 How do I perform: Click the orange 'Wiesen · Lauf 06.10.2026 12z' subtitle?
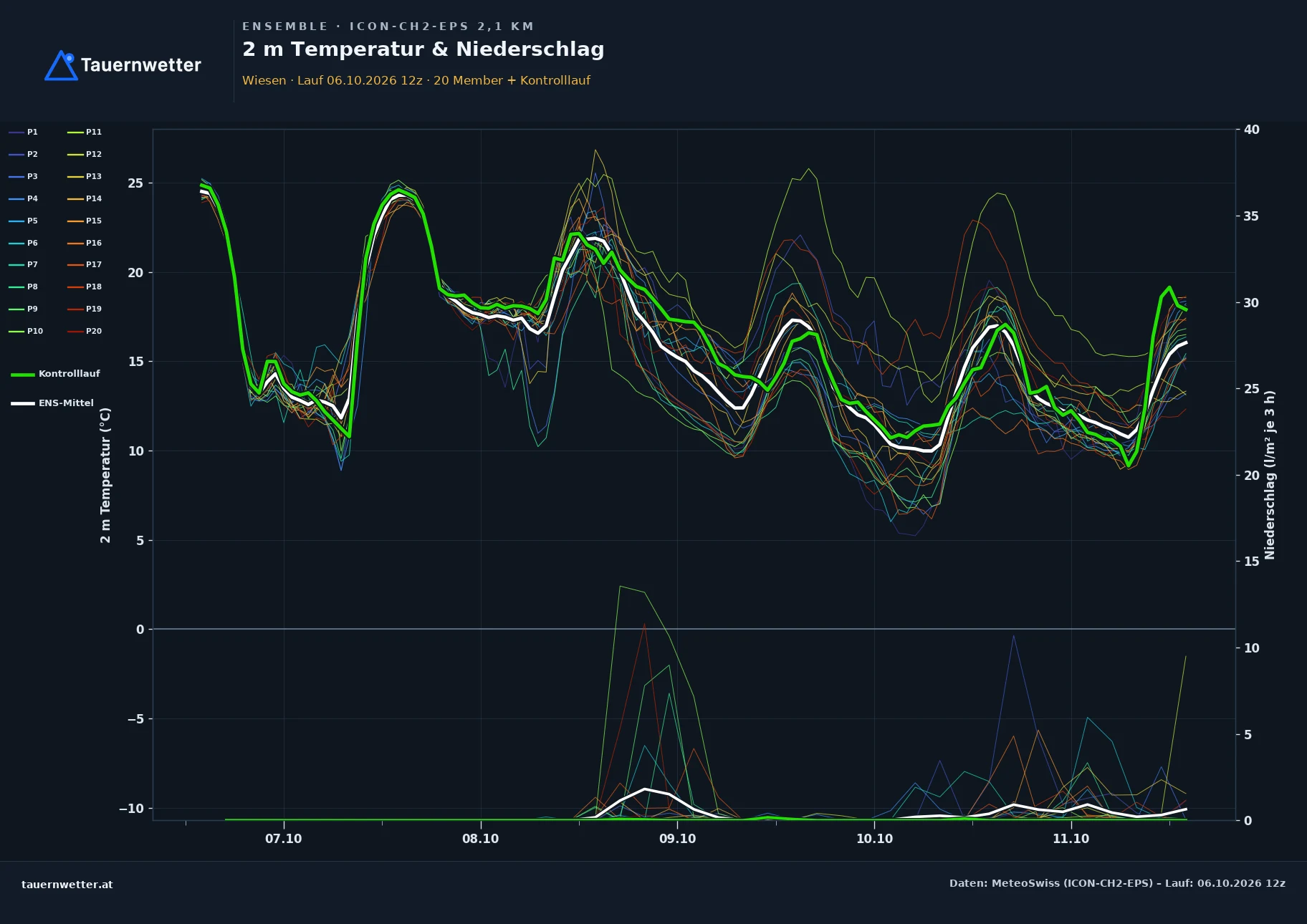(x=416, y=80)
